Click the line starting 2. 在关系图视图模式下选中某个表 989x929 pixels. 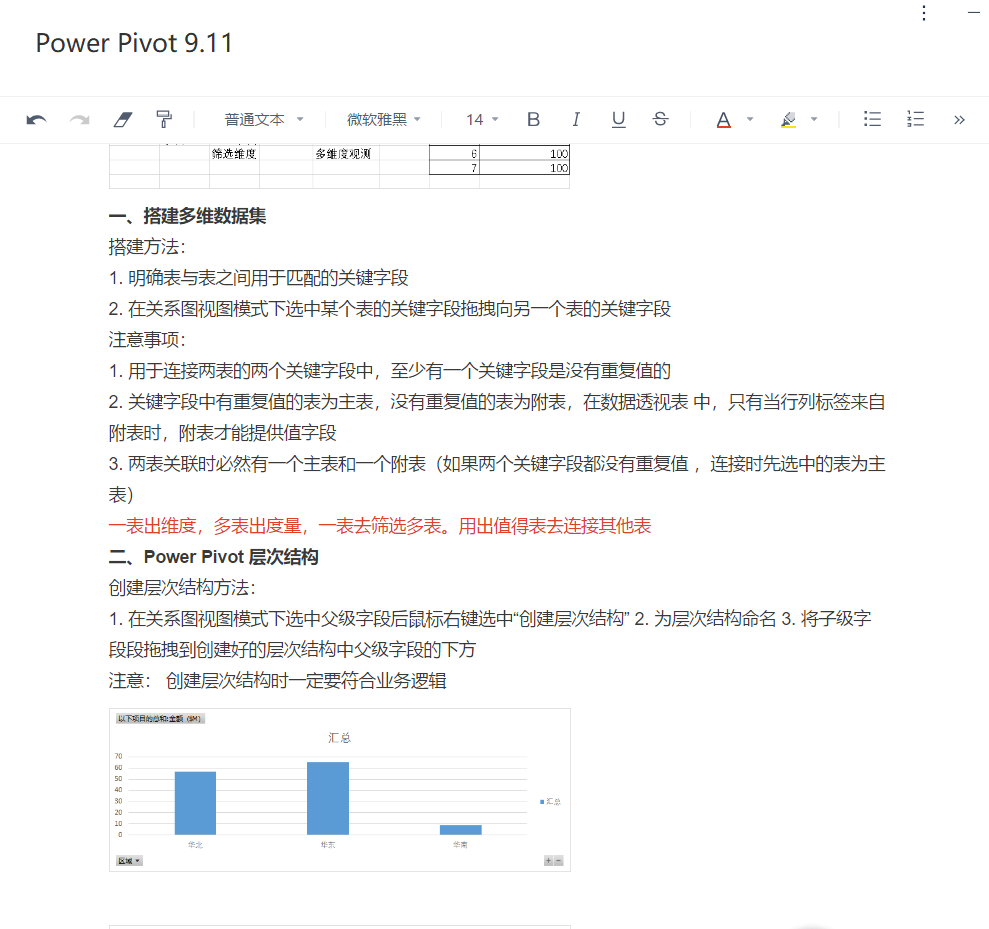coord(390,309)
